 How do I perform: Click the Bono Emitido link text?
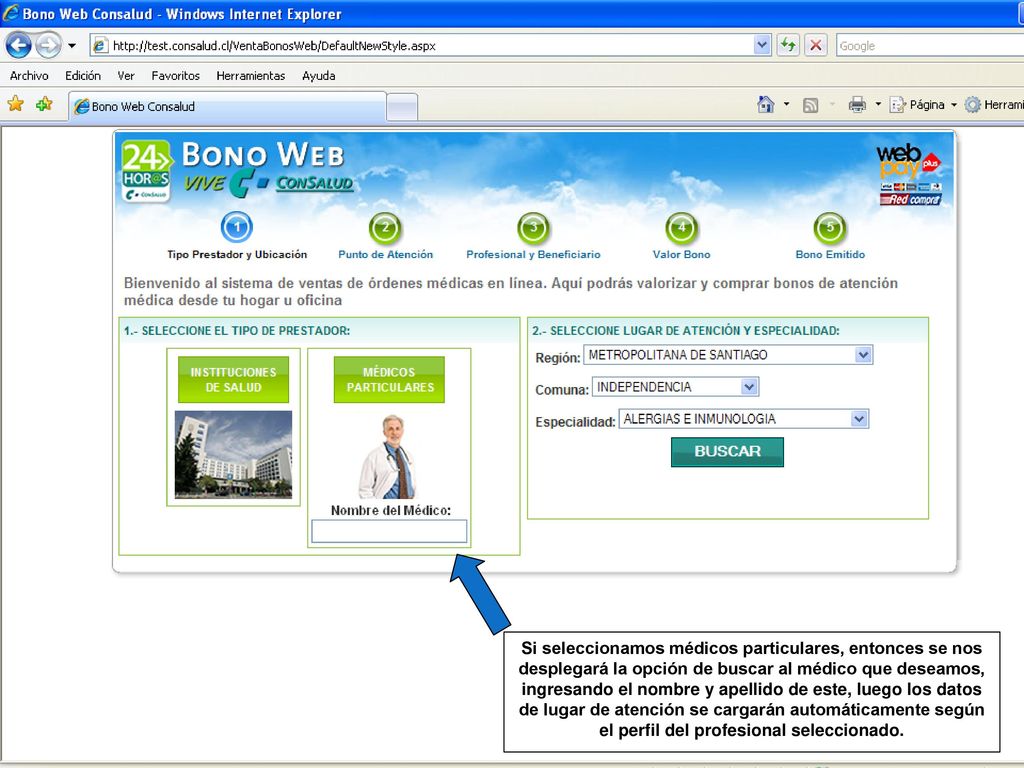click(830, 255)
